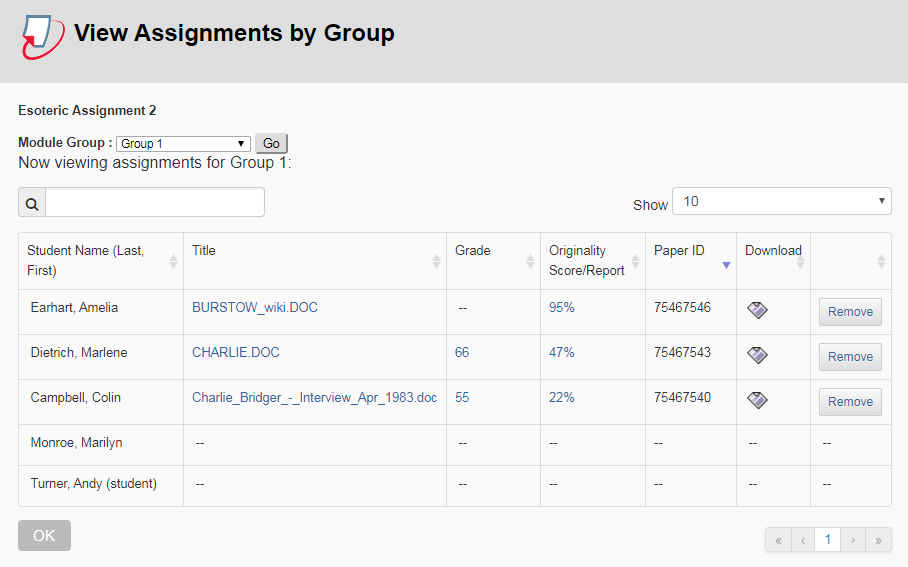This screenshot has height=567, width=908.
Task: Sort by Paper ID sort arrow
Action: 726,265
